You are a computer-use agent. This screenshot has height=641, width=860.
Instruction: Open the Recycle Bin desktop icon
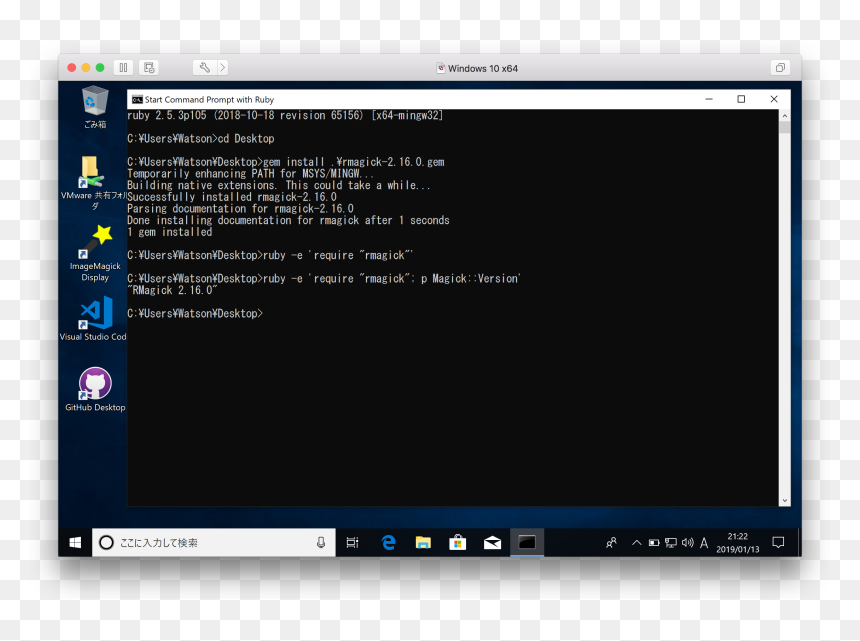pos(95,107)
